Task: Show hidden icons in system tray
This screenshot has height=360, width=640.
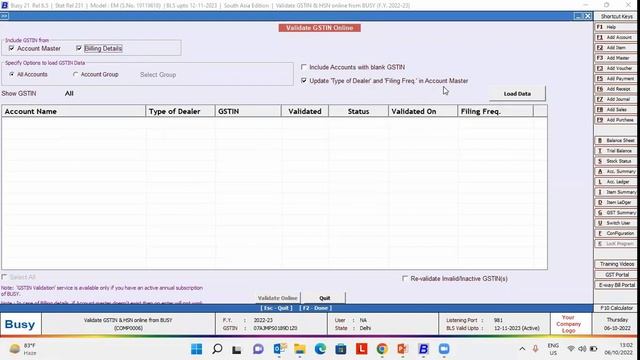Action: [522, 349]
